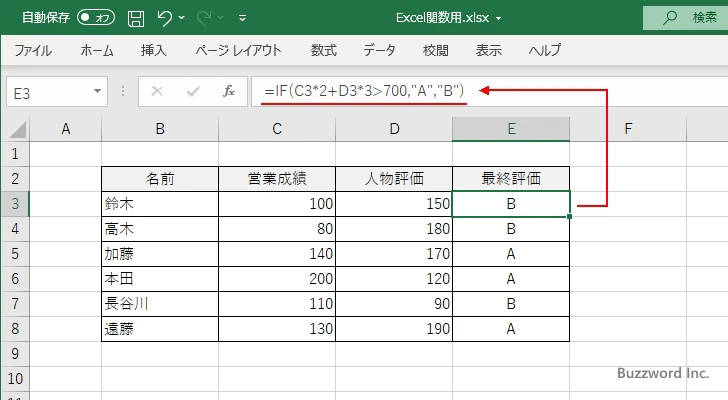The height and width of the screenshot is (400, 728).
Task: Click the Insert Function fx icon
Action: coord(228,91)
